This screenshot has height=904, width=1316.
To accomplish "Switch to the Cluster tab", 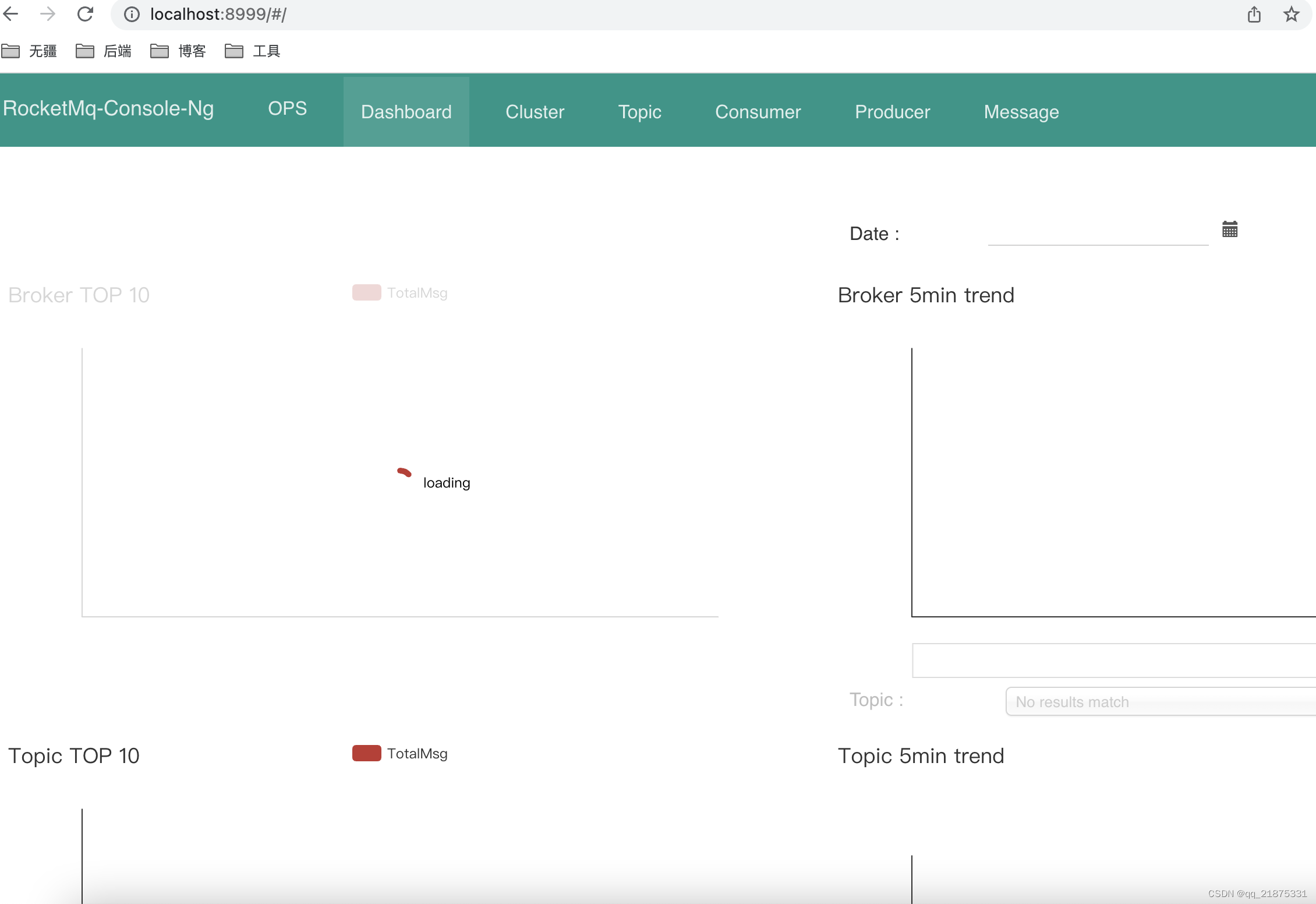I will (x=535, y=112).
